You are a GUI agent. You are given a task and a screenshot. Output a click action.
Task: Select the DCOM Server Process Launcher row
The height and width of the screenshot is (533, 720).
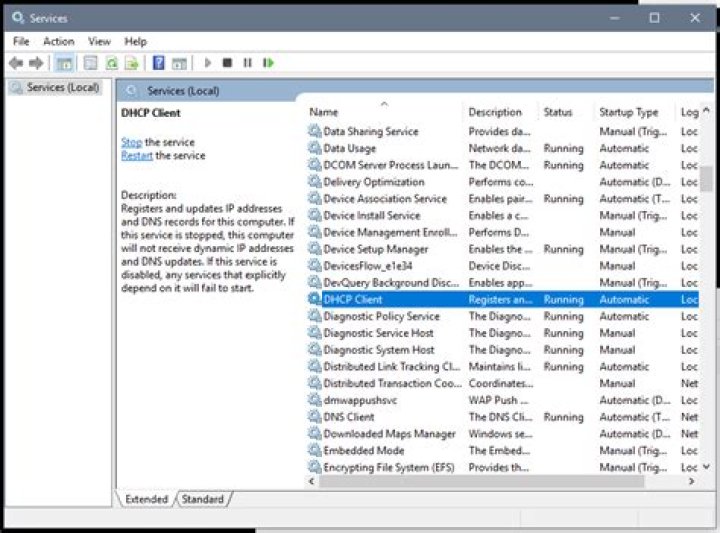(x=503, y=165)
